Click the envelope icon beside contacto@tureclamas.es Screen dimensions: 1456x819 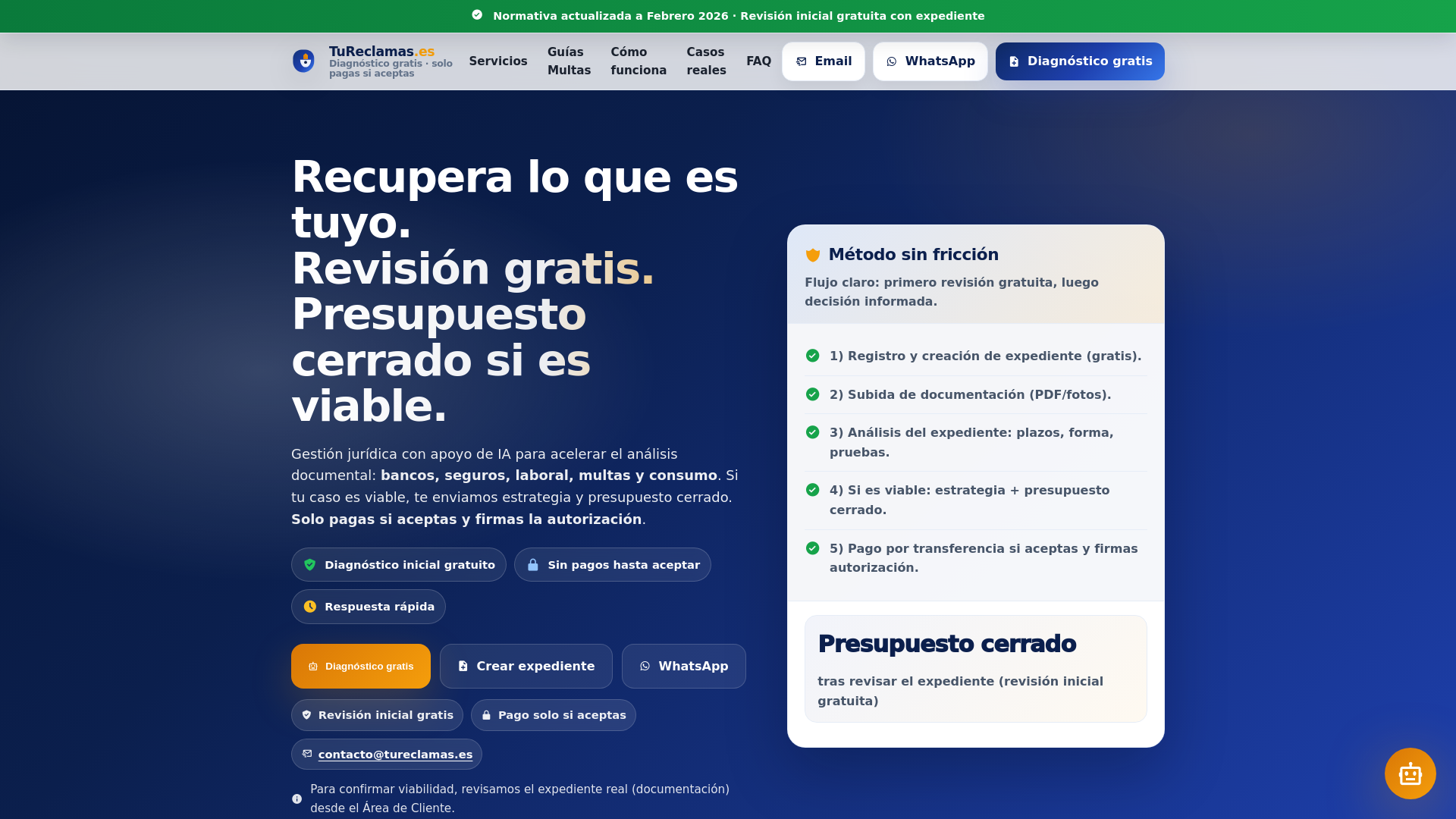point(307,754)
